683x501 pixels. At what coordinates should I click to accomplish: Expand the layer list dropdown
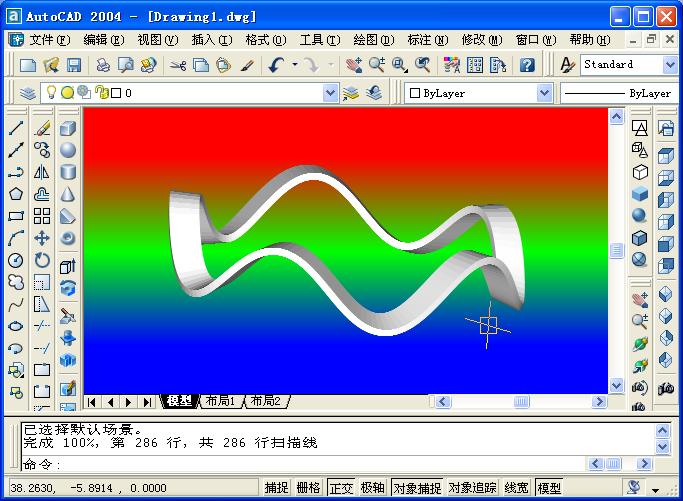click(x=331, y=93)
